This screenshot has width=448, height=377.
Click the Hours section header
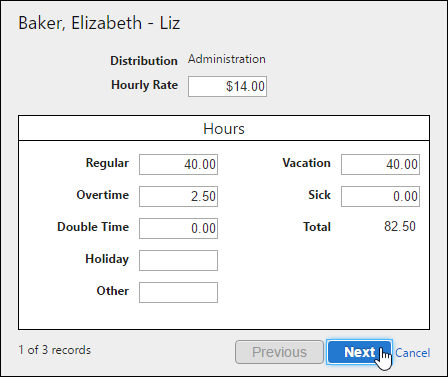[224, 129]
